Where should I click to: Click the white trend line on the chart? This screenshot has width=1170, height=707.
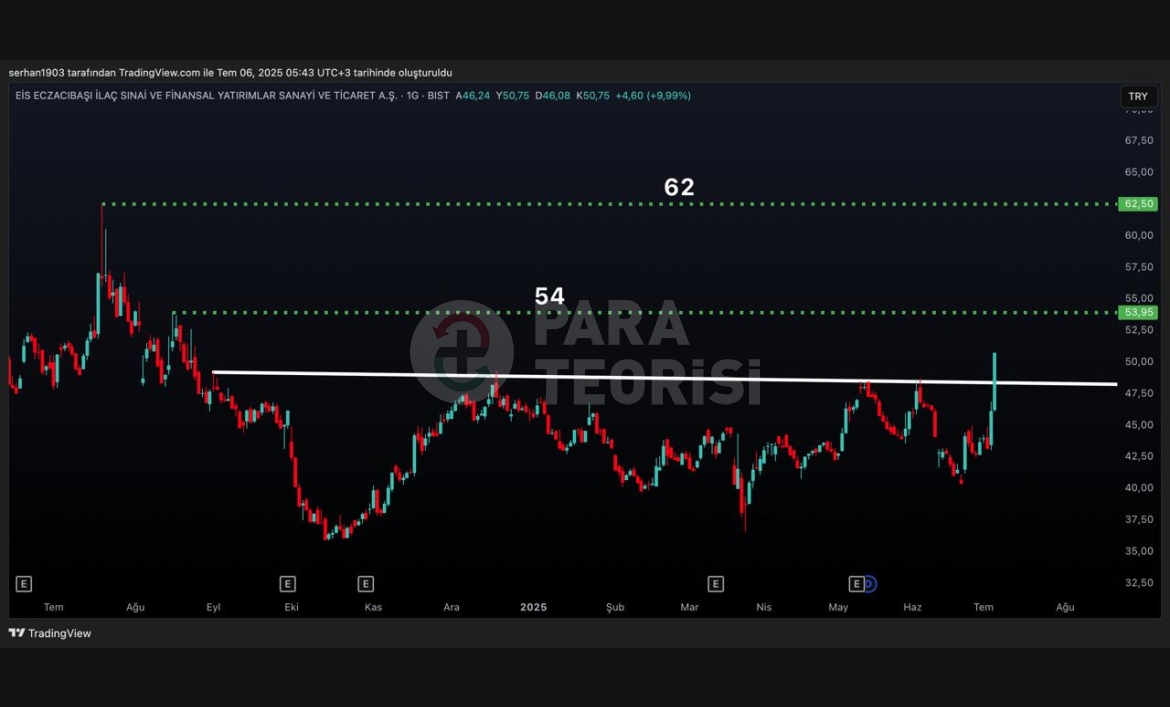pyautogui.click(x=664, y=378)
